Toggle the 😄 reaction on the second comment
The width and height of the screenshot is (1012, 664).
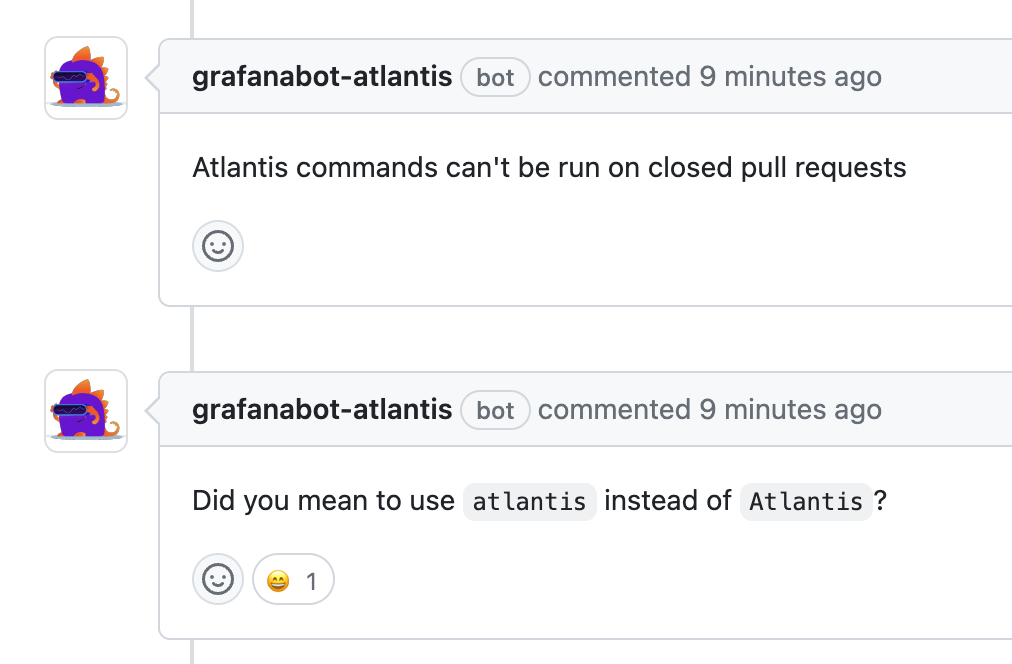point(293,579)
